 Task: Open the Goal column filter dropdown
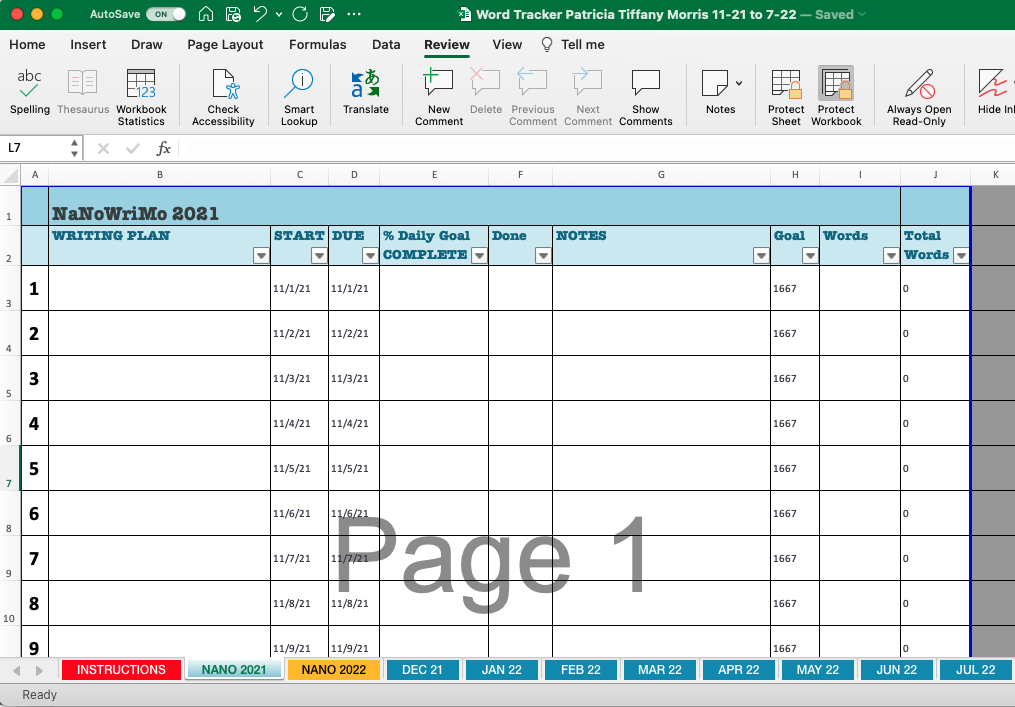(x=810, y=255)
